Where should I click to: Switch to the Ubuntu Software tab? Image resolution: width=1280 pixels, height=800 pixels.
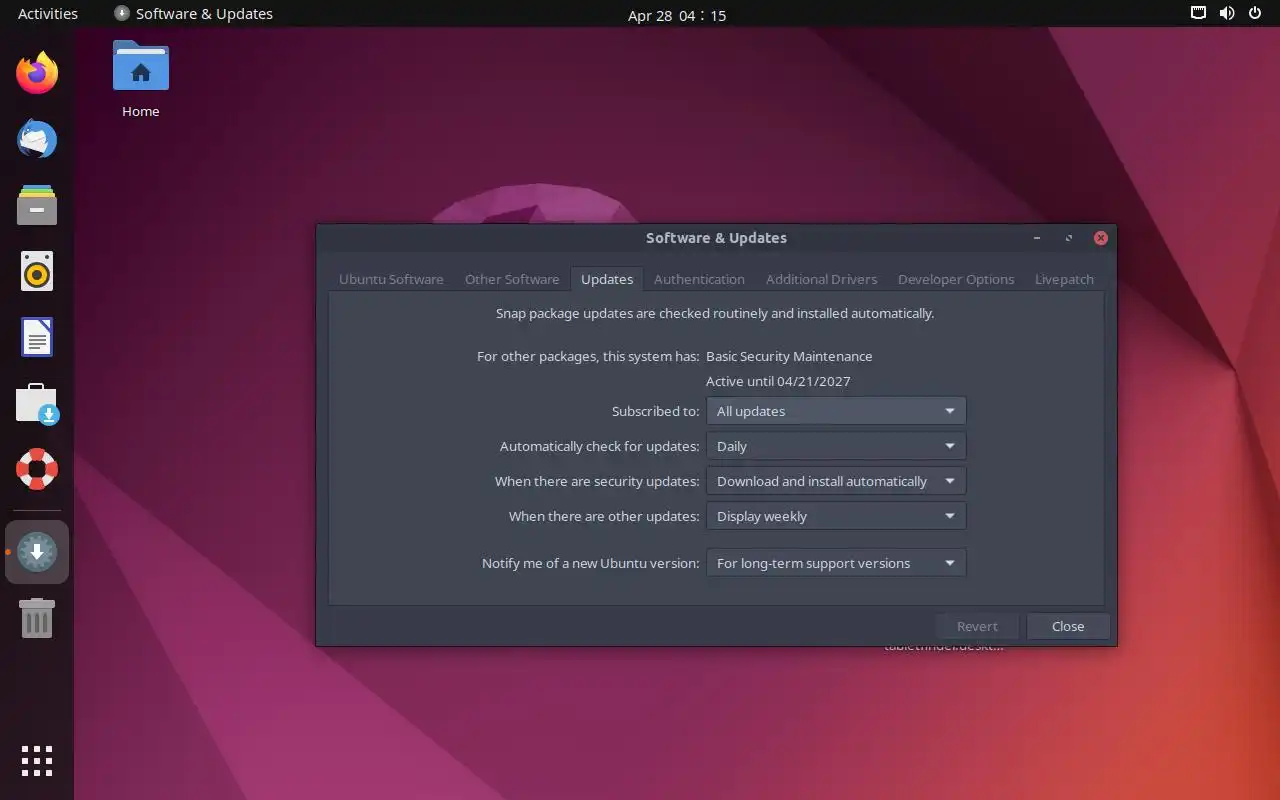pyautogui.click(x=391, y=279)
